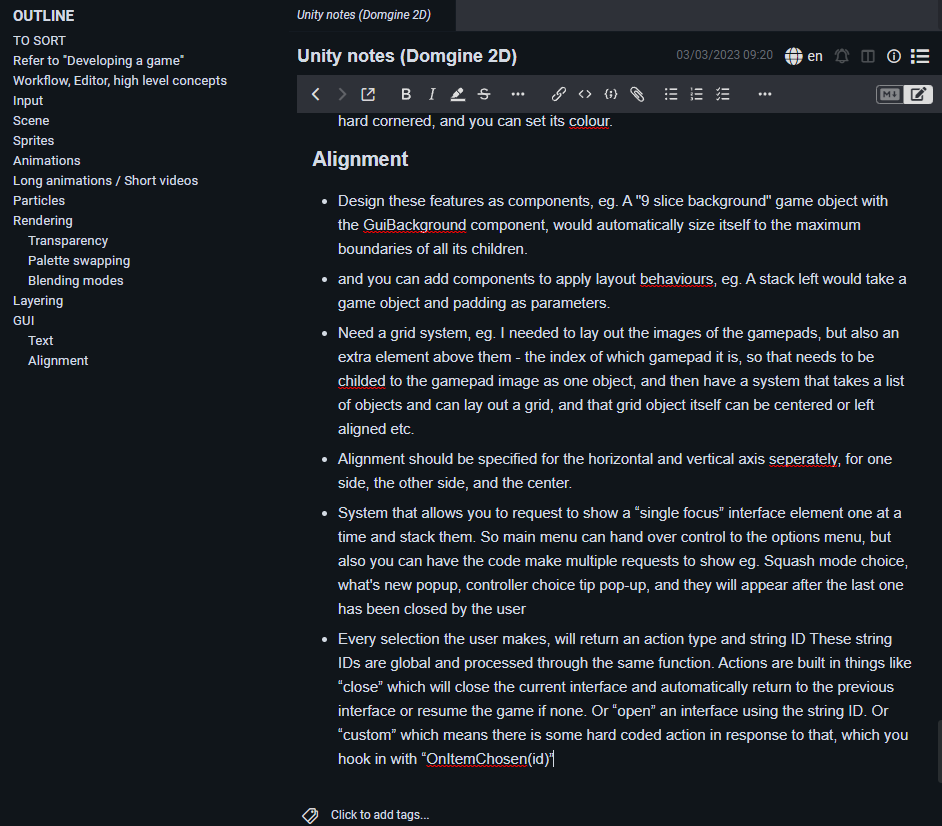The width and height of the screenshot is (942, 826).
Task: Open more formatting options ellipsis
Action: click(x=517, y=94)
